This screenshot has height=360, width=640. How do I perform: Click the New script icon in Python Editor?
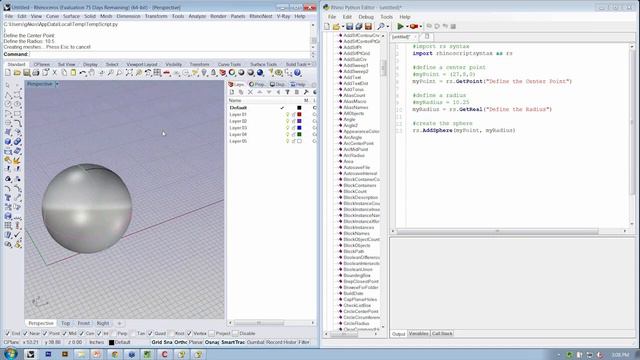[x=327, y=26]
